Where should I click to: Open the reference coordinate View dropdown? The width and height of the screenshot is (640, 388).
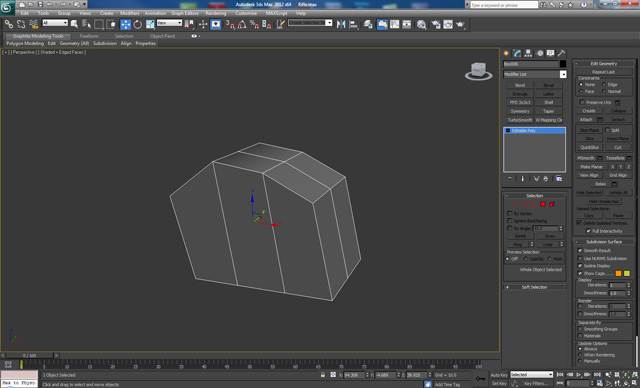(x=169, y=23)
